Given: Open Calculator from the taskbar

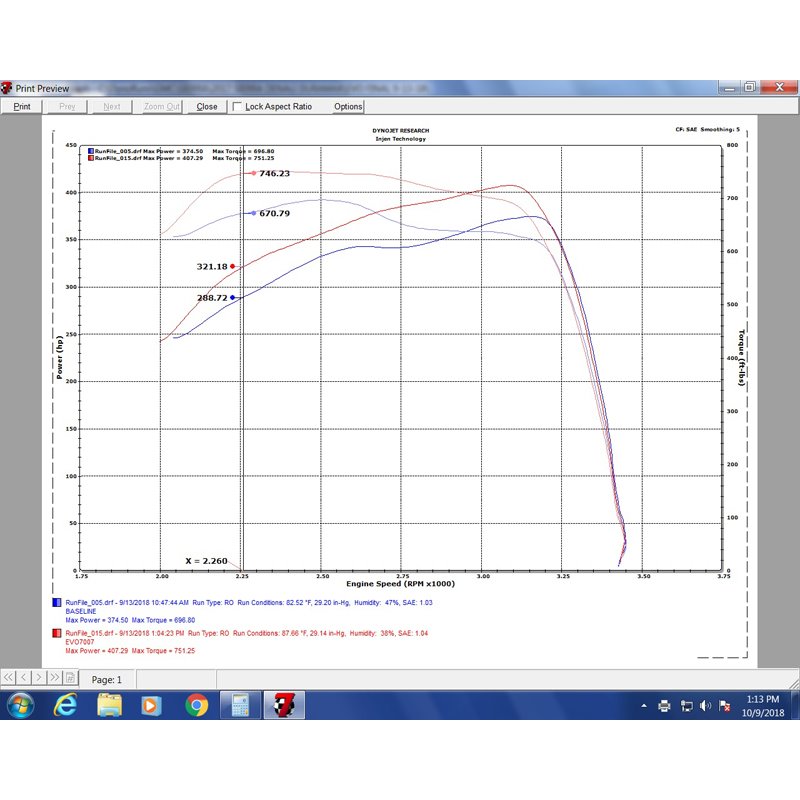Looking at the screenshot, I should (x=240, y=706).
